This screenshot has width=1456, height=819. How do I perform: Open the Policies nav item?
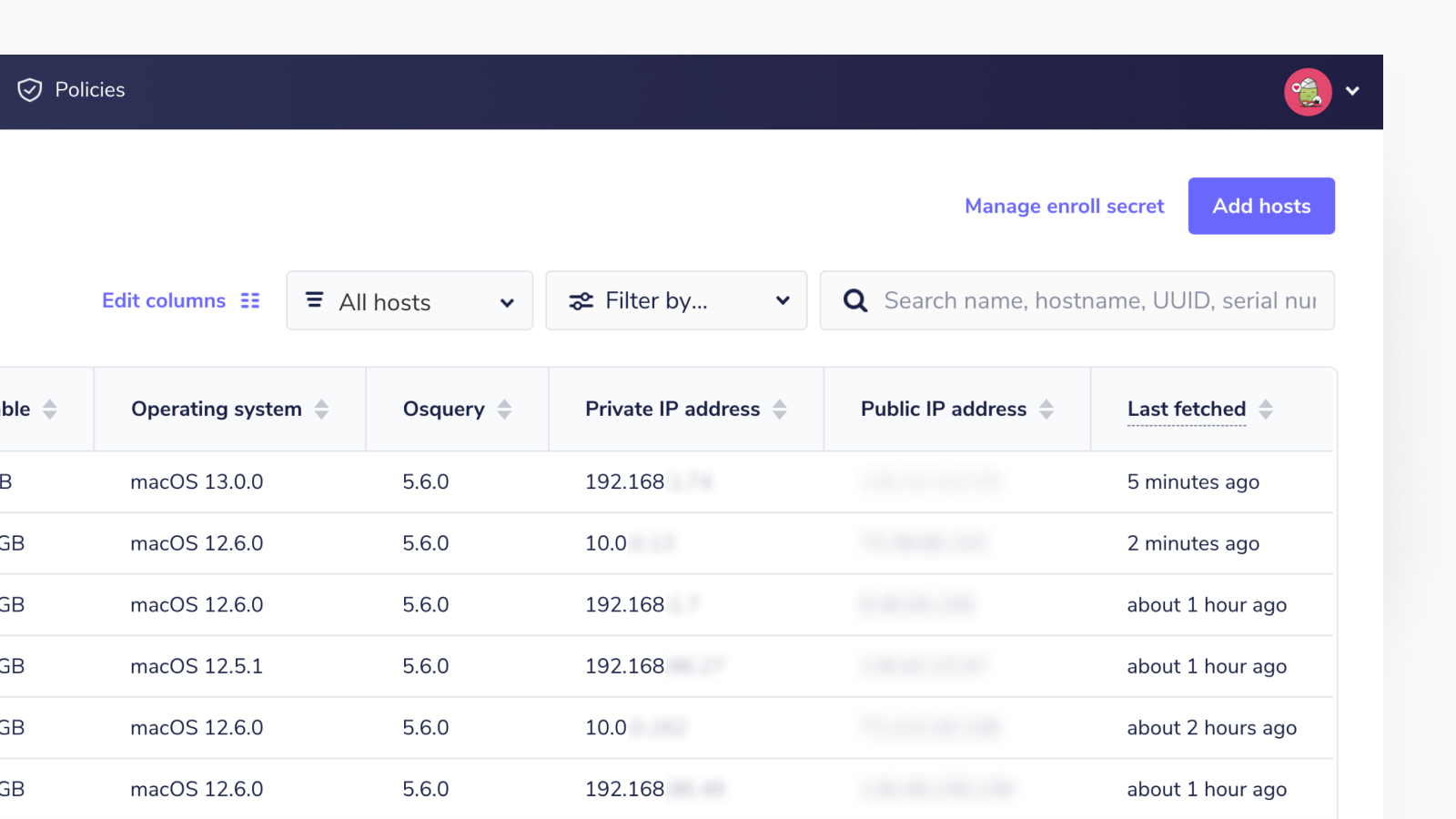point(71,90)
